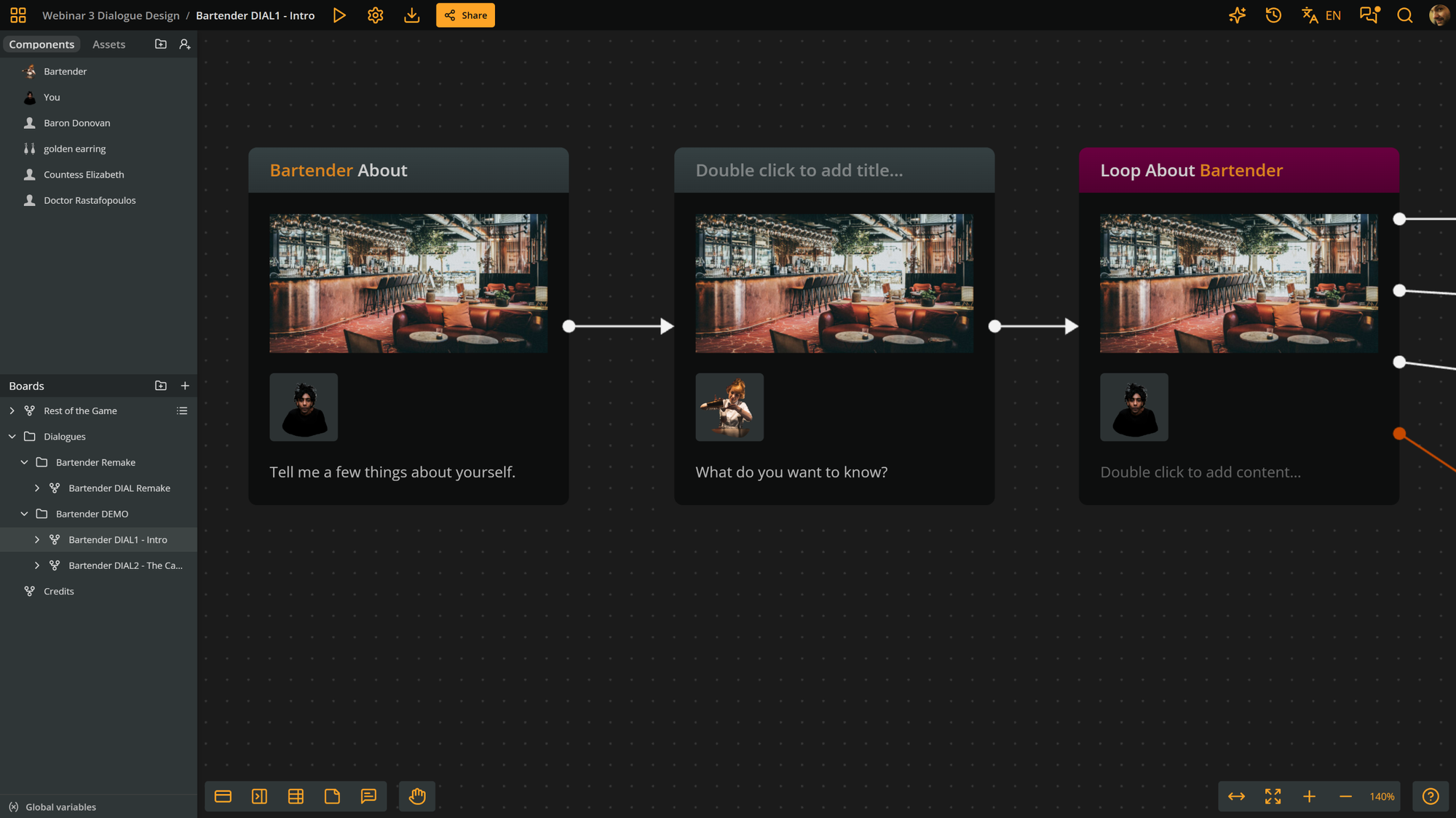This screenshot has width=1456, height=818.
Task: Open the AI sparkle assistant icon
Action: [x=1237, y=15]
